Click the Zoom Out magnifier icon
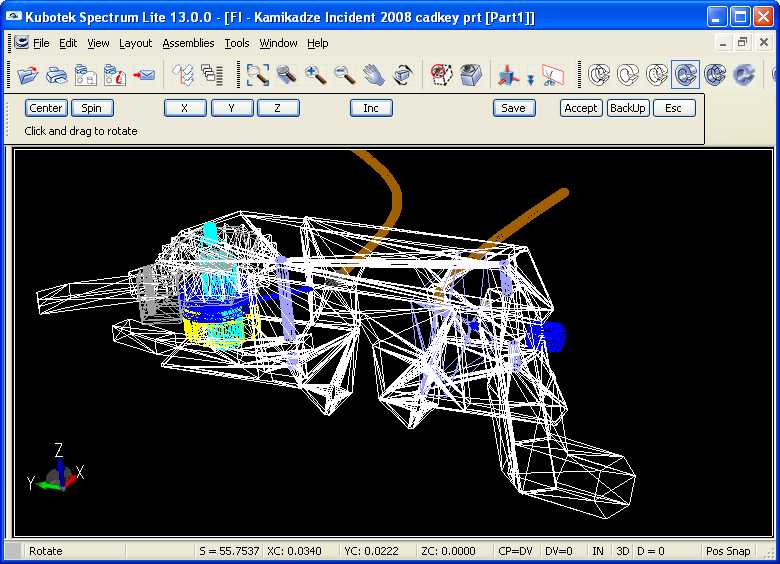 (345, 74)
